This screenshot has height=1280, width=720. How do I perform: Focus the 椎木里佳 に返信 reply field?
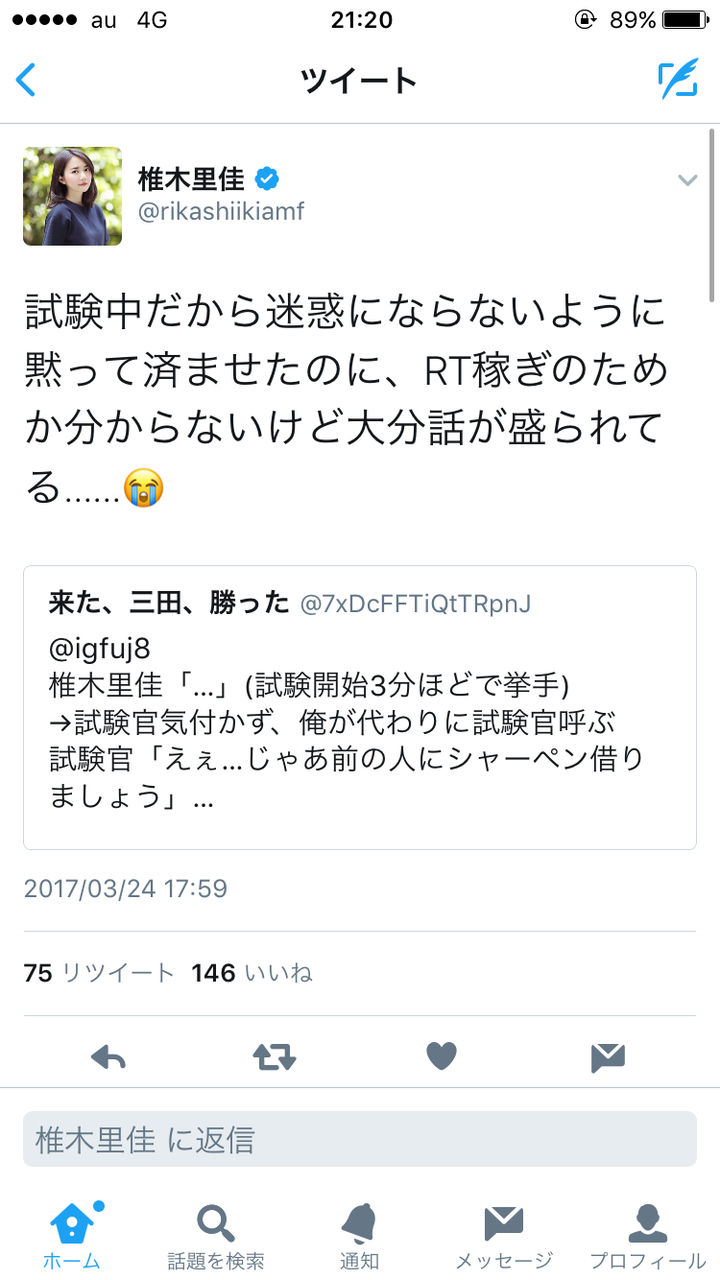(x=360, y=1139)
